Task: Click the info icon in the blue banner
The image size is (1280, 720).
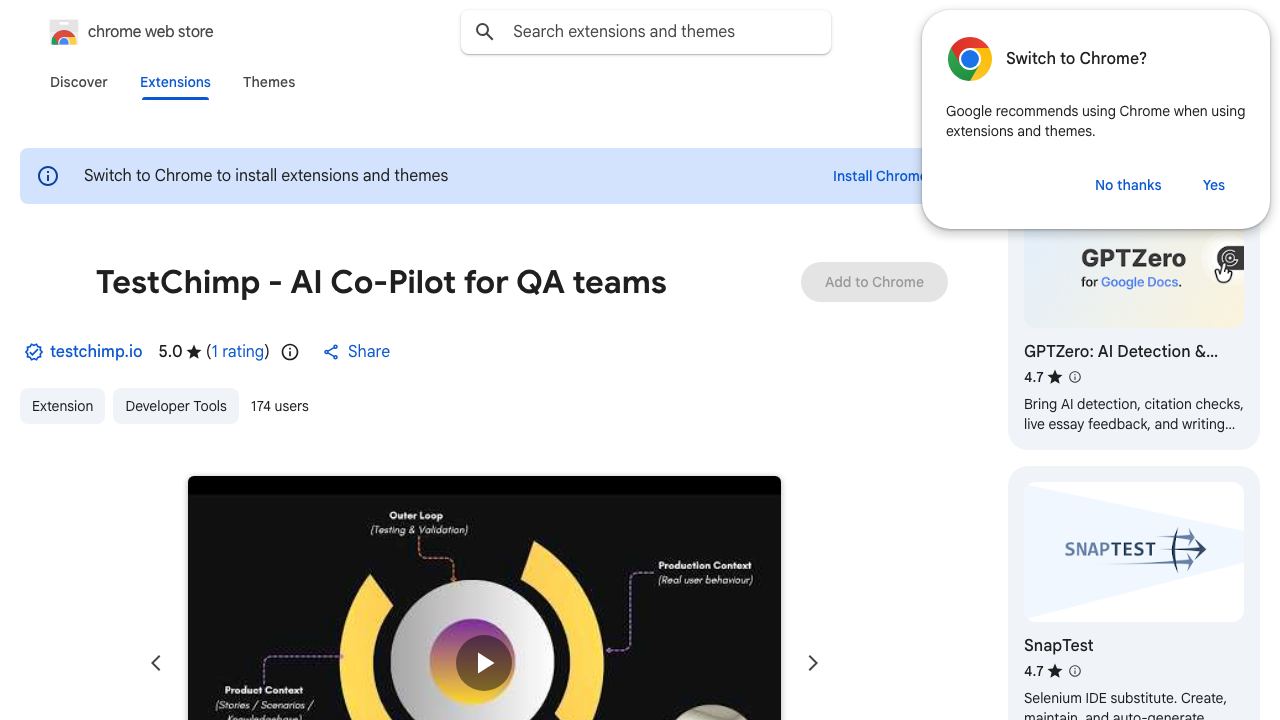Action: coord(48,176)
